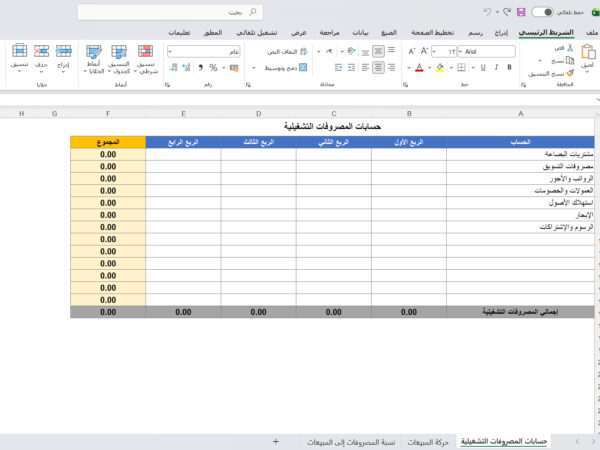This screenshot has height=450, width=600.
Task: Click the Merge and Center button (دمج وتوسيط)
Action: (x=284, y=68)
